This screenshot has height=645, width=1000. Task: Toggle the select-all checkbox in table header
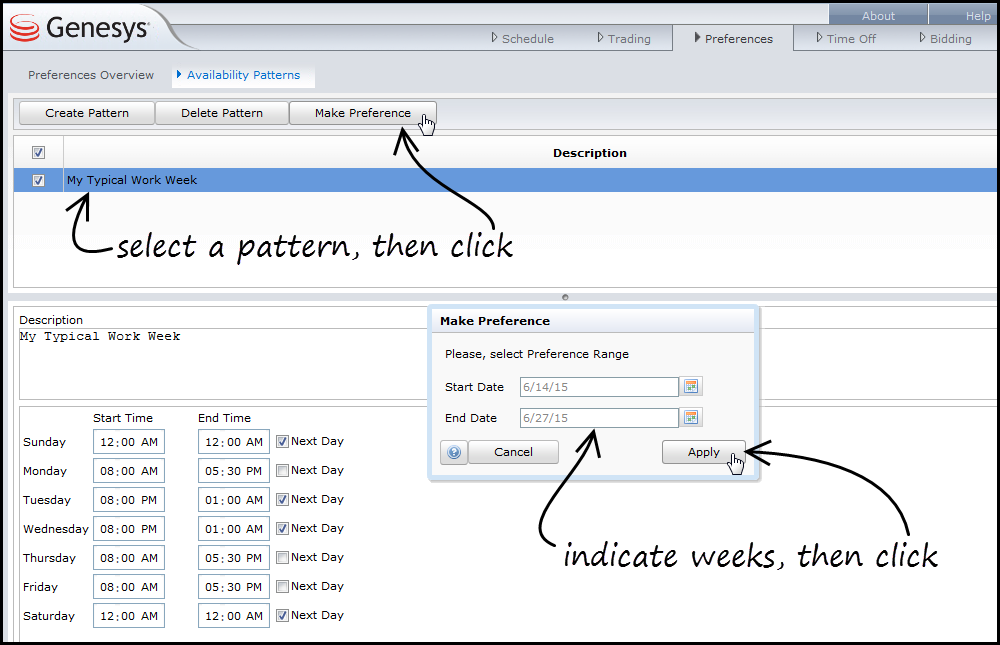38,153
